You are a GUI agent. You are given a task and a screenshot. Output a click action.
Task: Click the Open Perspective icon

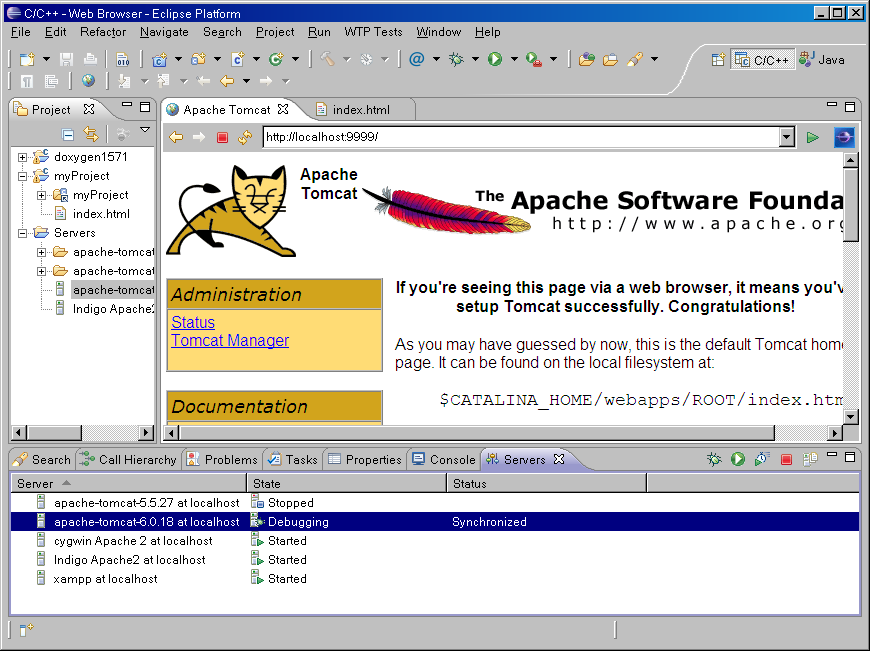coord(717,60)
